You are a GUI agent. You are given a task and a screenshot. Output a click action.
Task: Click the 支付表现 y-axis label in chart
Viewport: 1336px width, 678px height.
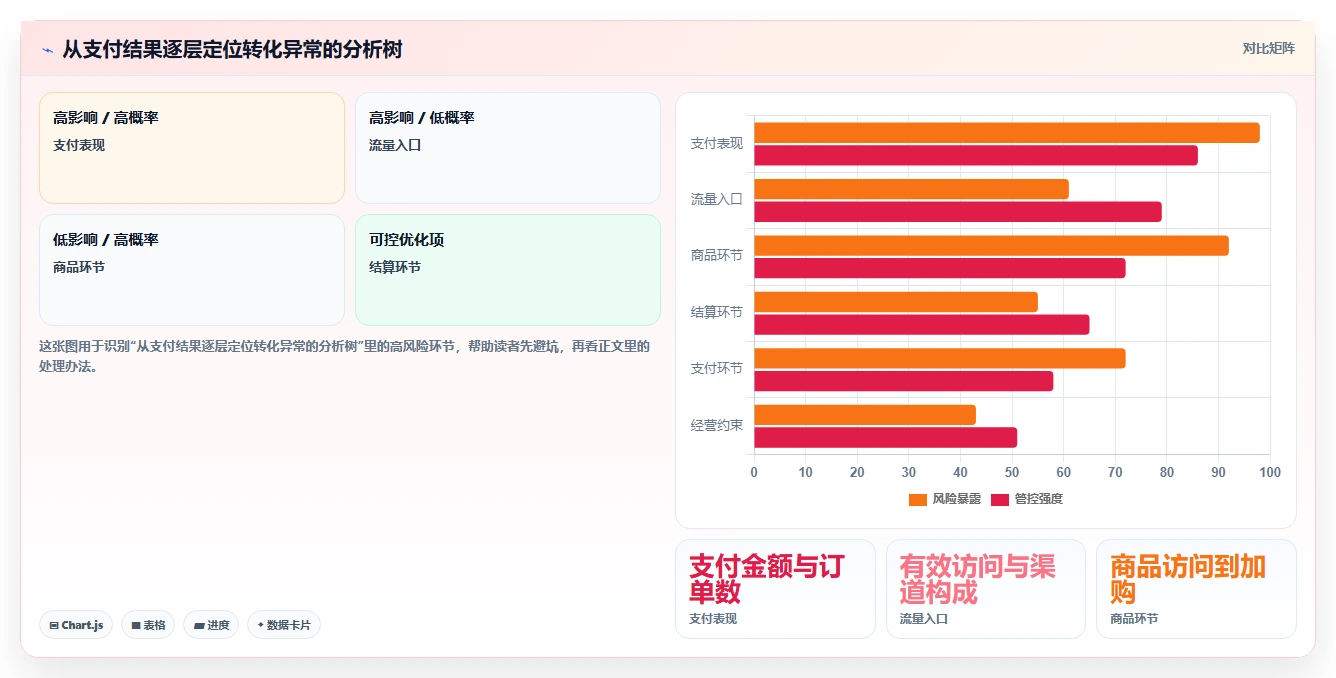(x=717, y=144)
